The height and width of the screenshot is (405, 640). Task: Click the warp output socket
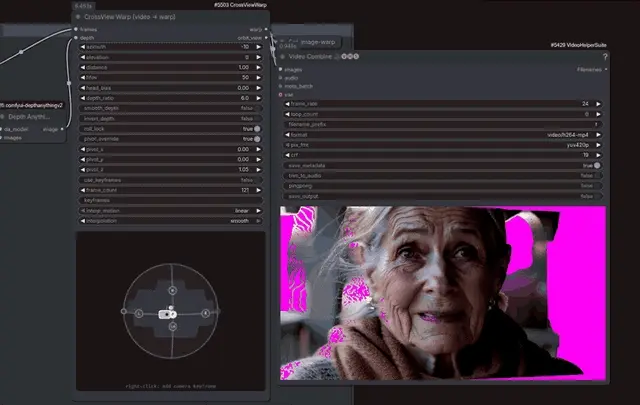tap(266, 29)
